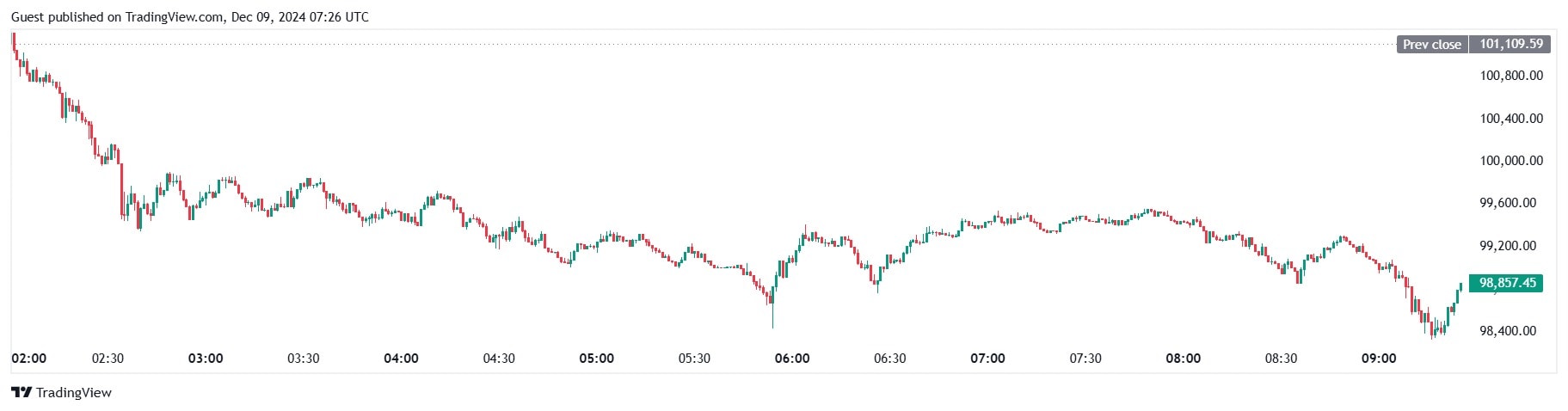Viewport: 1568px width, 411px height.
Task: Click the 07:30 time axis label
Action: [x=1085, y=359]
